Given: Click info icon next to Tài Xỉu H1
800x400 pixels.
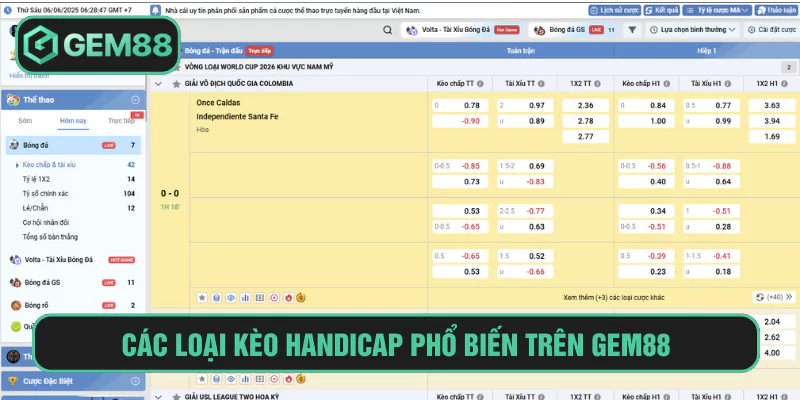Looking at the screenshot, I should (x=728, y=84).
